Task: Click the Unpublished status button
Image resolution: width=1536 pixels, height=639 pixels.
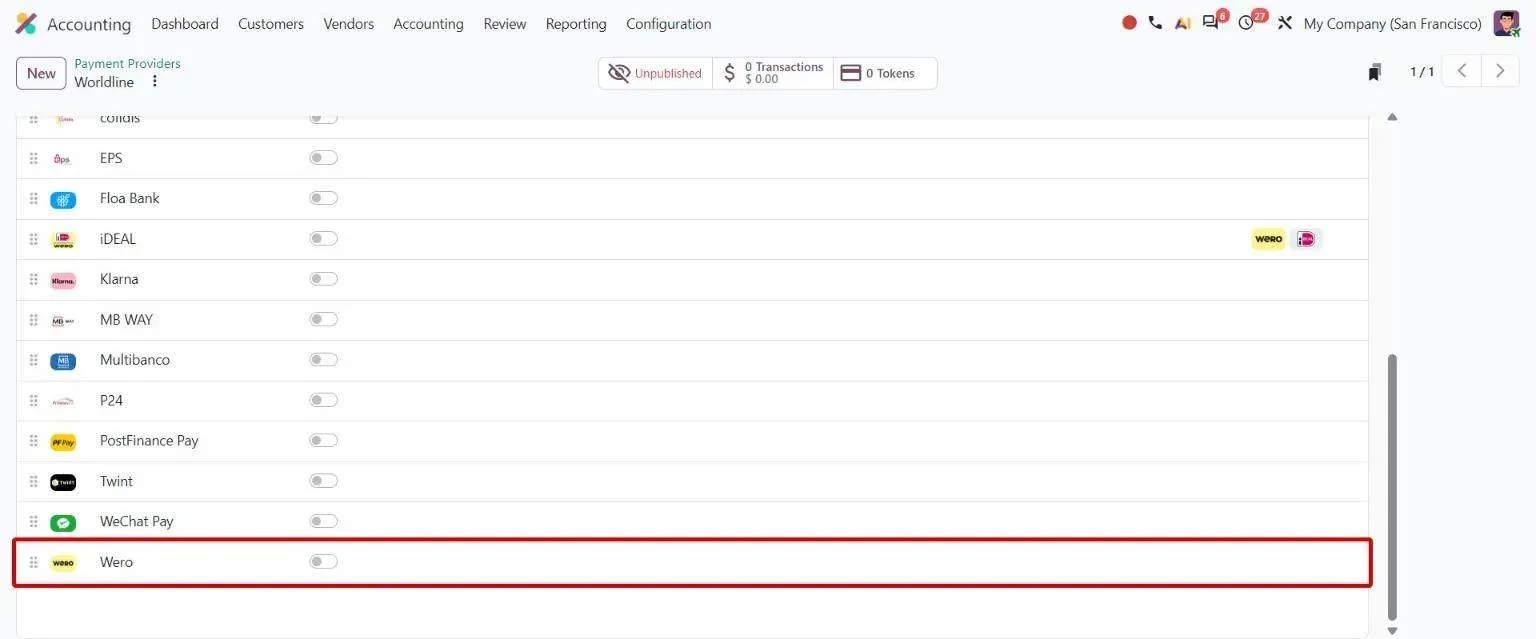Action: [x=656, y=73]
